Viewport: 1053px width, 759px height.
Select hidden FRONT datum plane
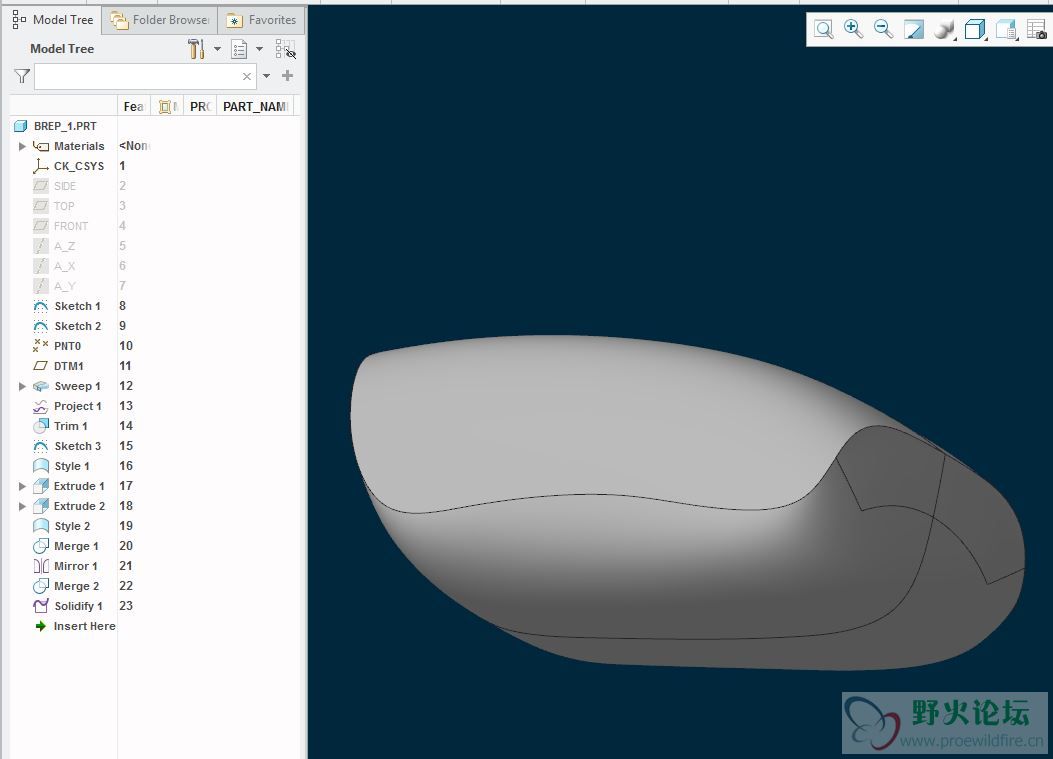(x=71, y=226)
